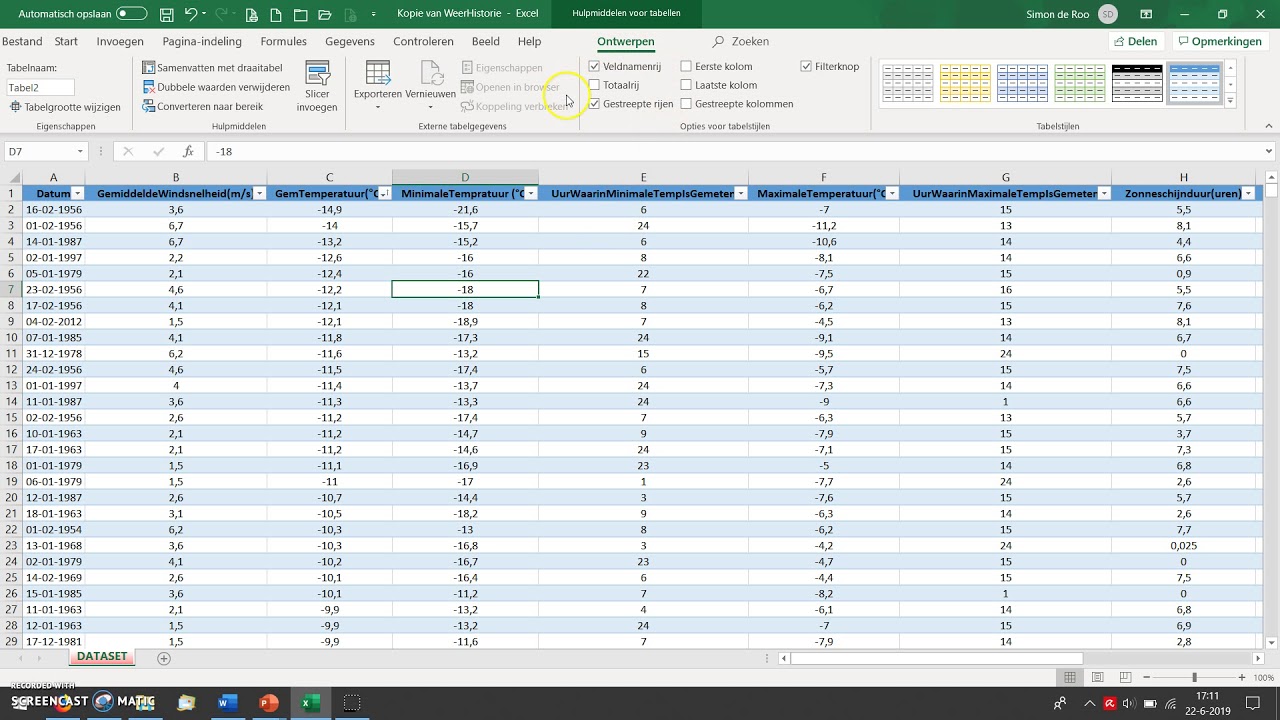Enable the Laatste kolom checkbox

[686, 85]
